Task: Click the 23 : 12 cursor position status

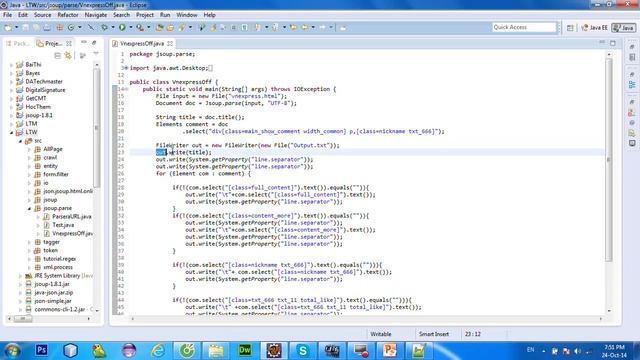Action: [472, 334]
